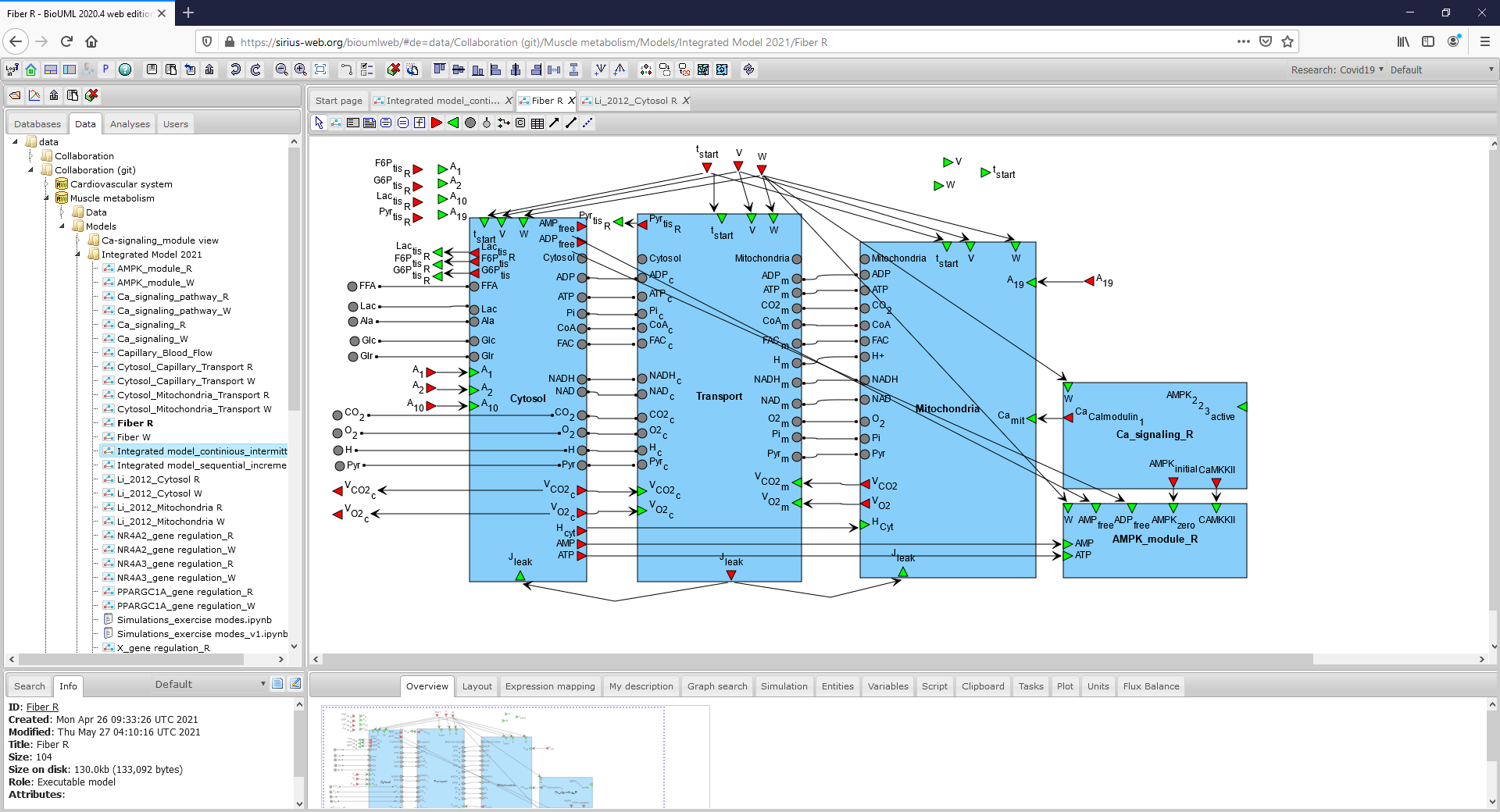Click the last icon in the main toolbar
The height and width of the screenshot is (812, 1500).
click(749, 69)
